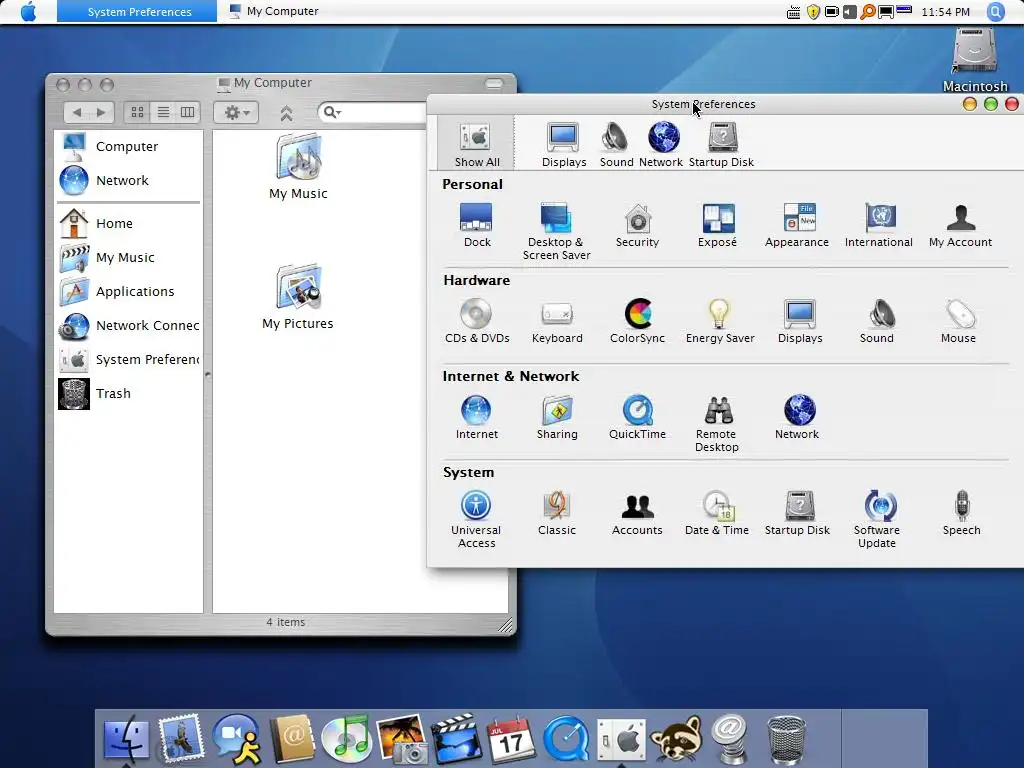1024x768 pixels.
Task: Click the My Computer search field
Action: coord(372,112)
